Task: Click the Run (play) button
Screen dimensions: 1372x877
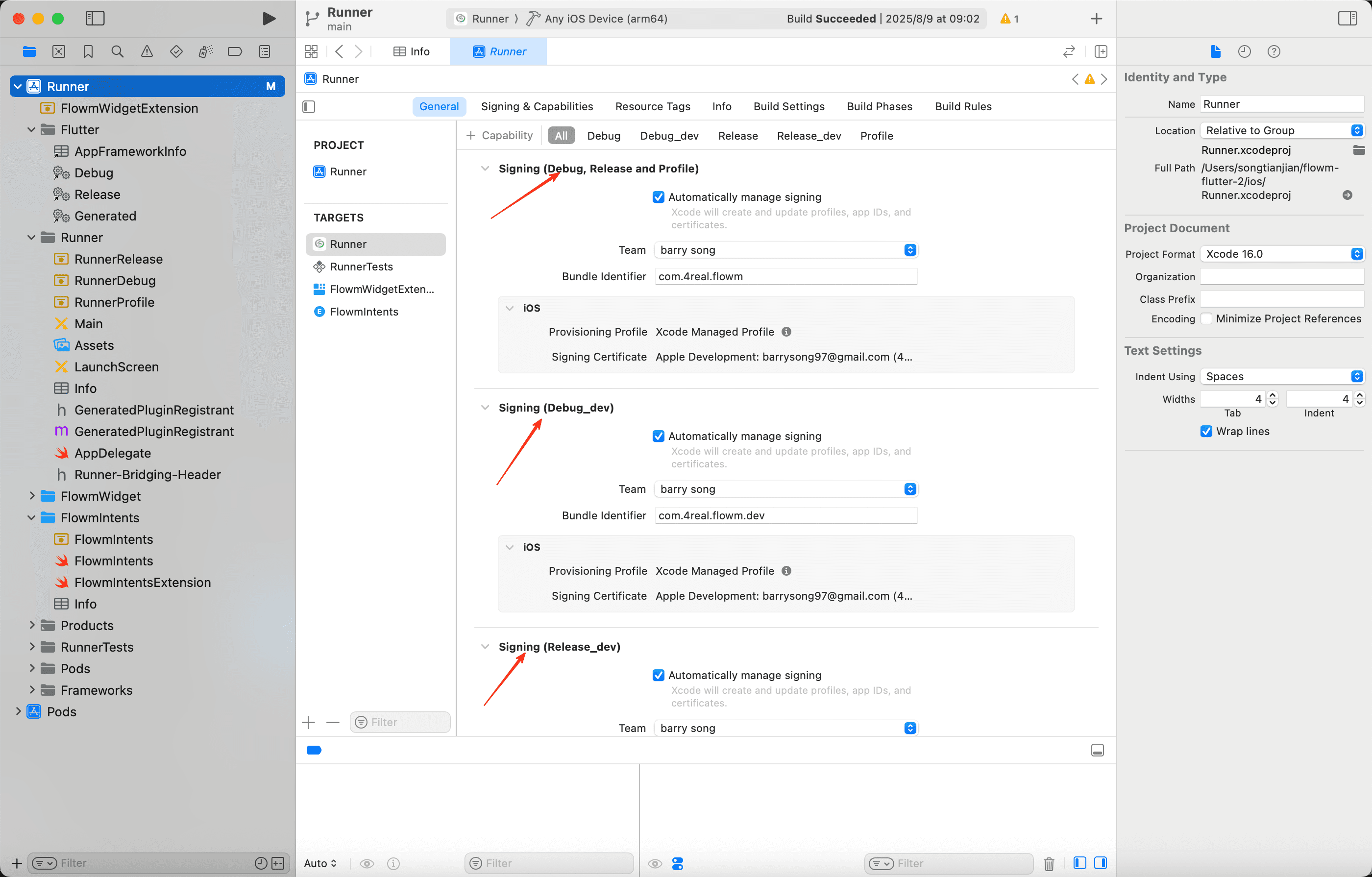Action: (x=269, y=18)
